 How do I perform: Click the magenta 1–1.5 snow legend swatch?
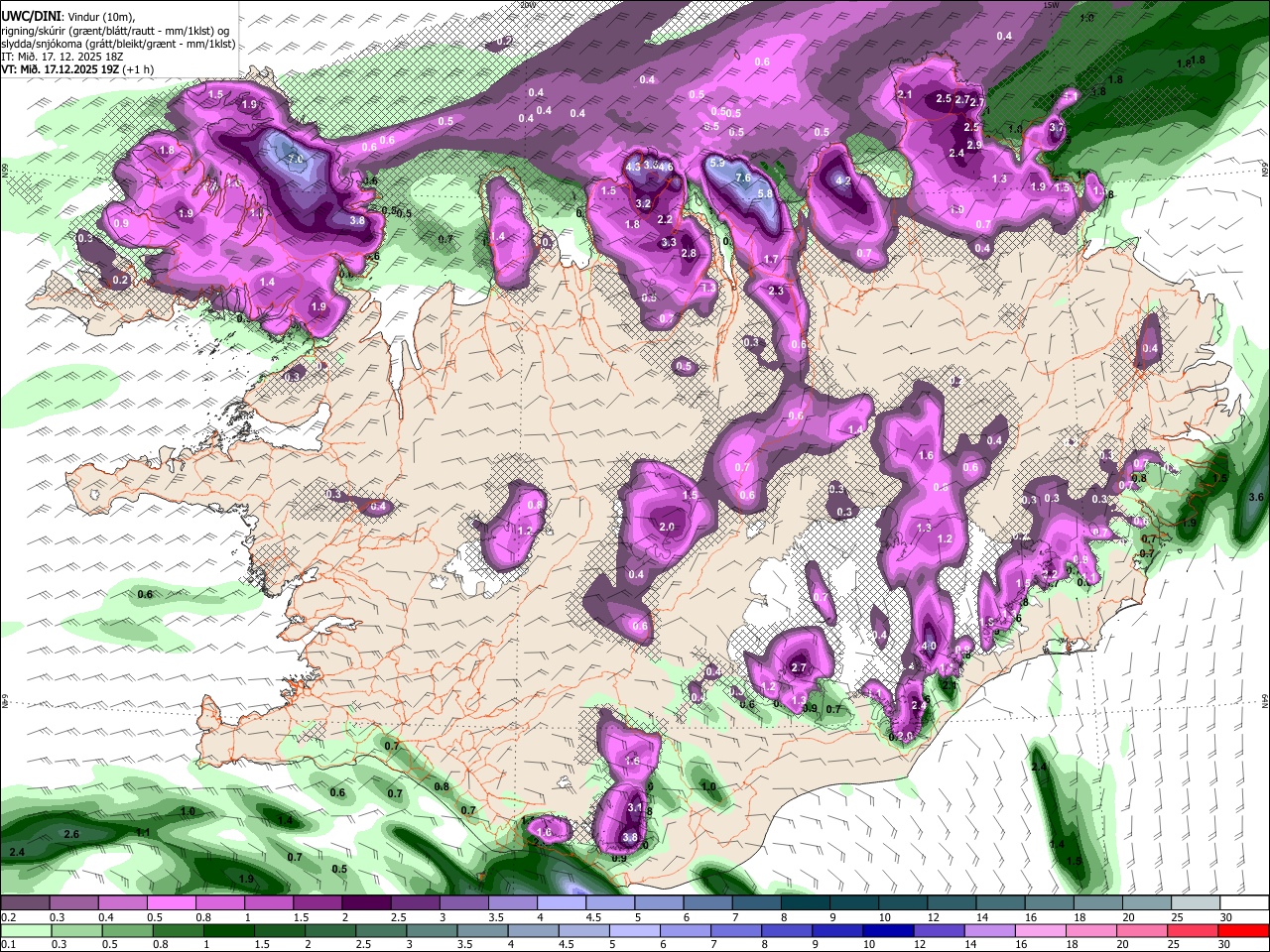click(268, 902)
